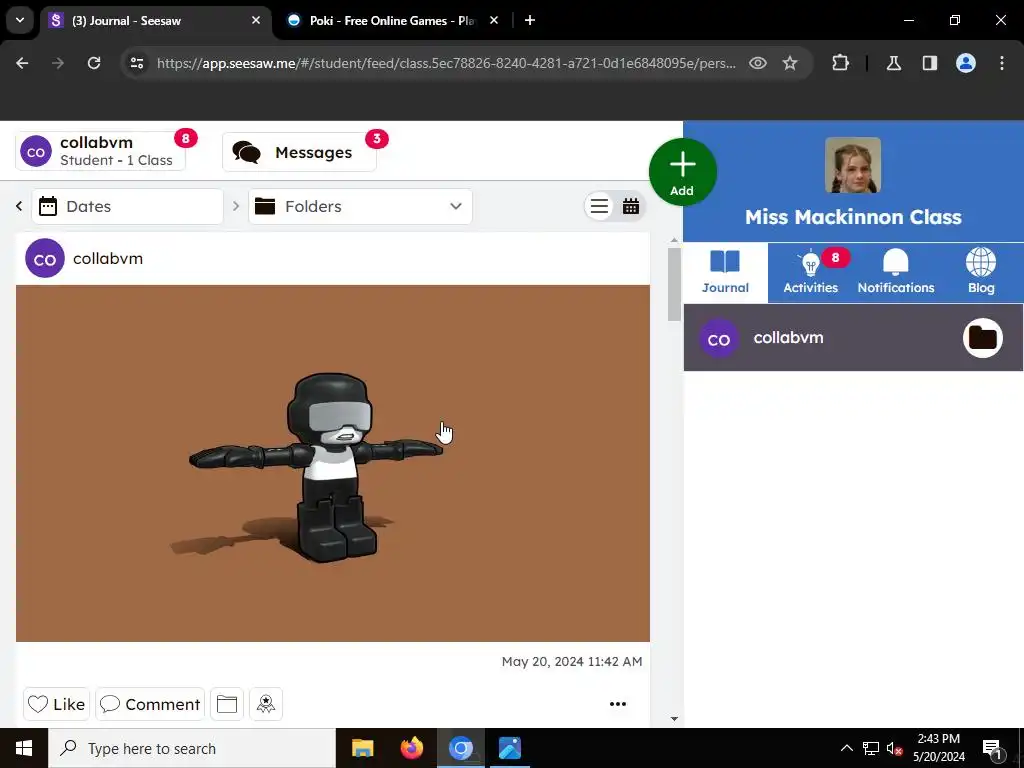Screen dimensions: 1024x768
Task: Close the Journal - Seesaw tab
Action: [256, 20]
